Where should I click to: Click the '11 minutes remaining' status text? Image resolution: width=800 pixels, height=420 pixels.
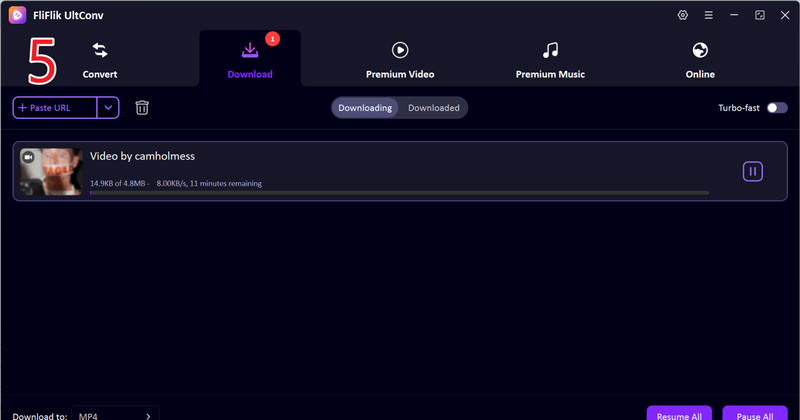click(226, 183)
